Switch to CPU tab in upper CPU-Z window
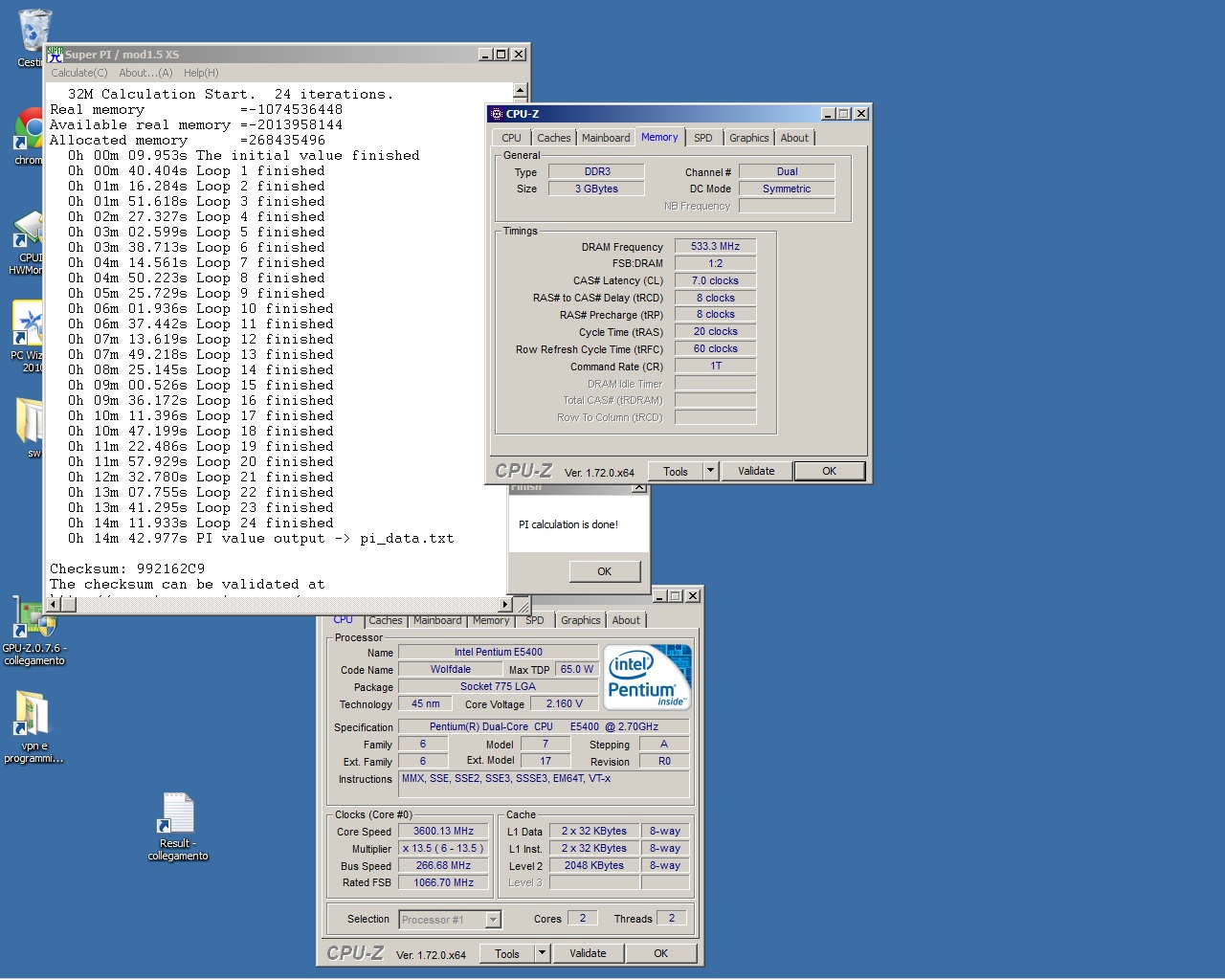 [512, 138]
